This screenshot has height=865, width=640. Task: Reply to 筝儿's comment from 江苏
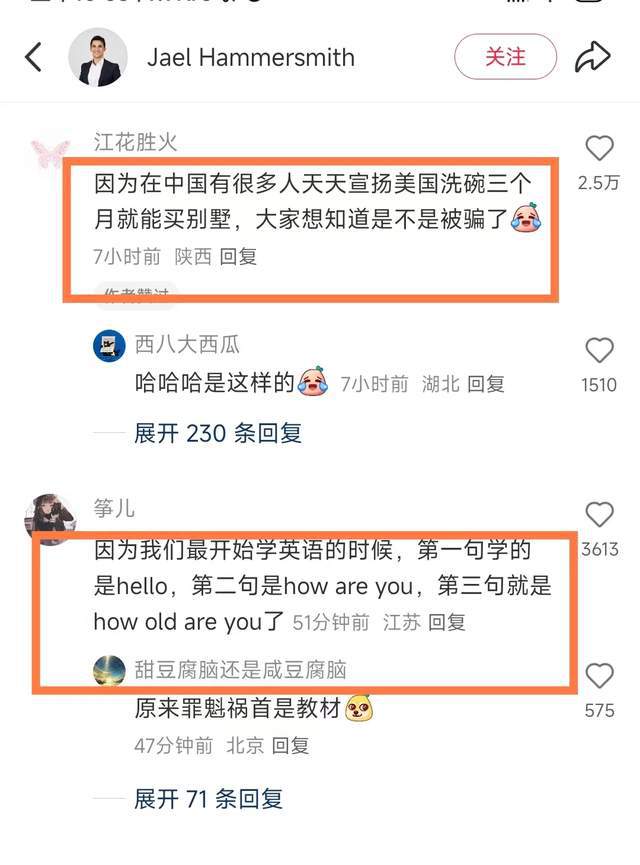(447, 622)
